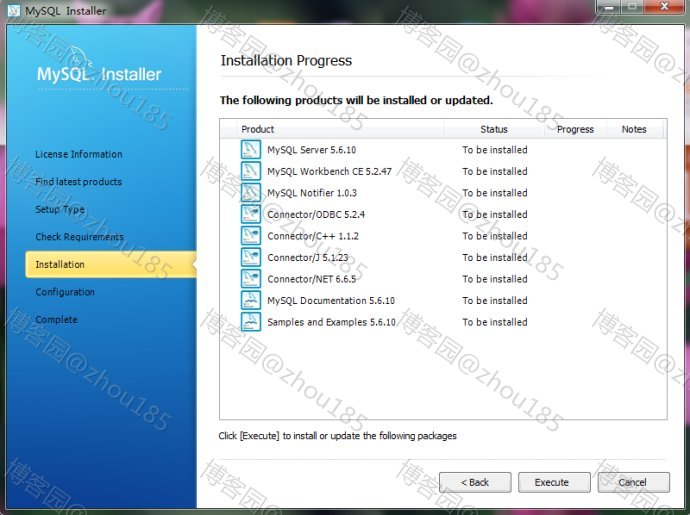The width and height of the screenshot is (690, 515).
Task: Click the MySQL Documentation 5.6.10 icon
Action: coord(251,300)
